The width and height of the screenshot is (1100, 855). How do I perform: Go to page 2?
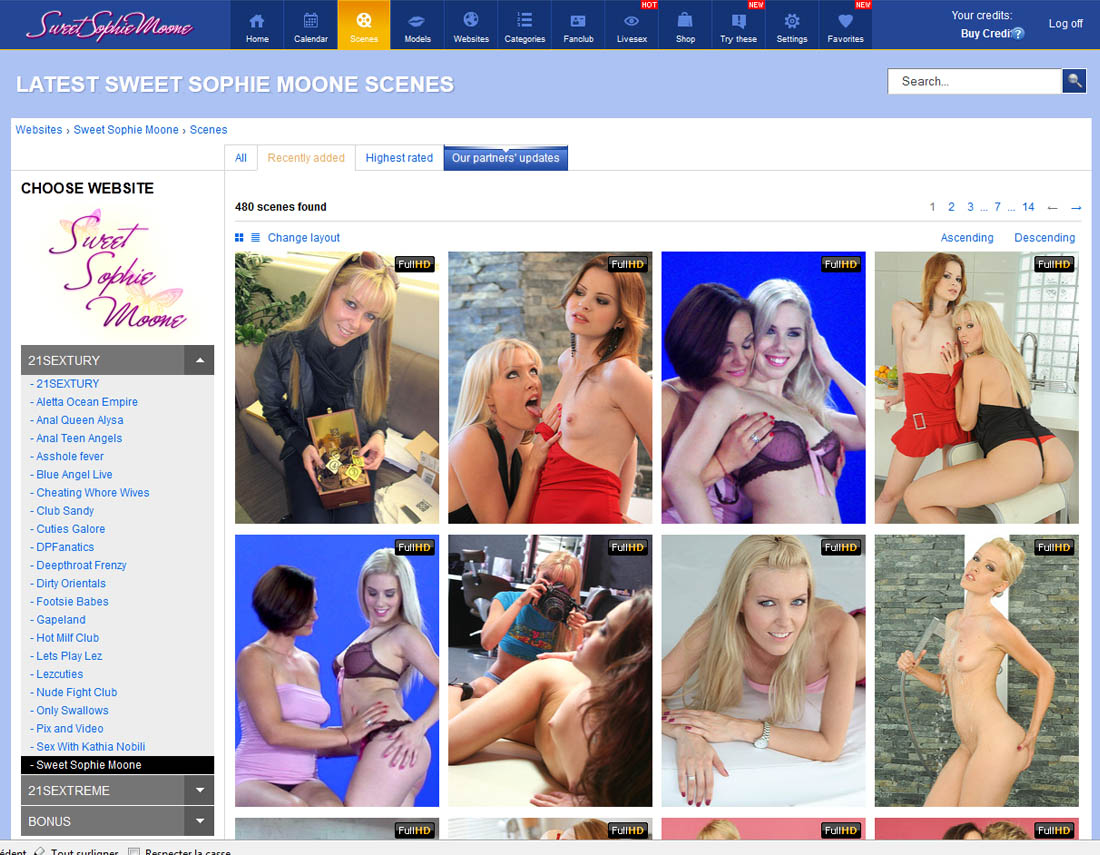click(x=951, y=207)
